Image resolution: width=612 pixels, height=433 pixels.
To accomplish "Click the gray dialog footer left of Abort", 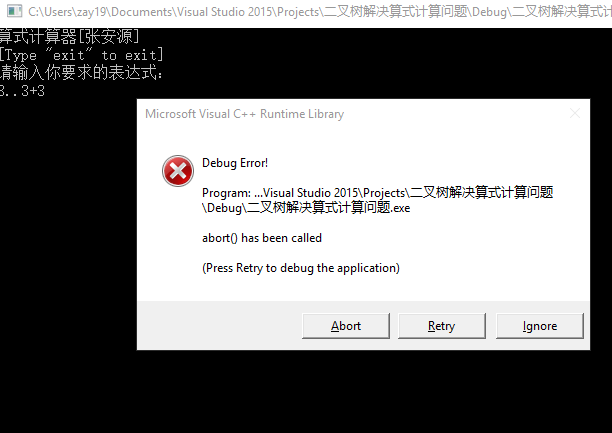I will (220, 325).
